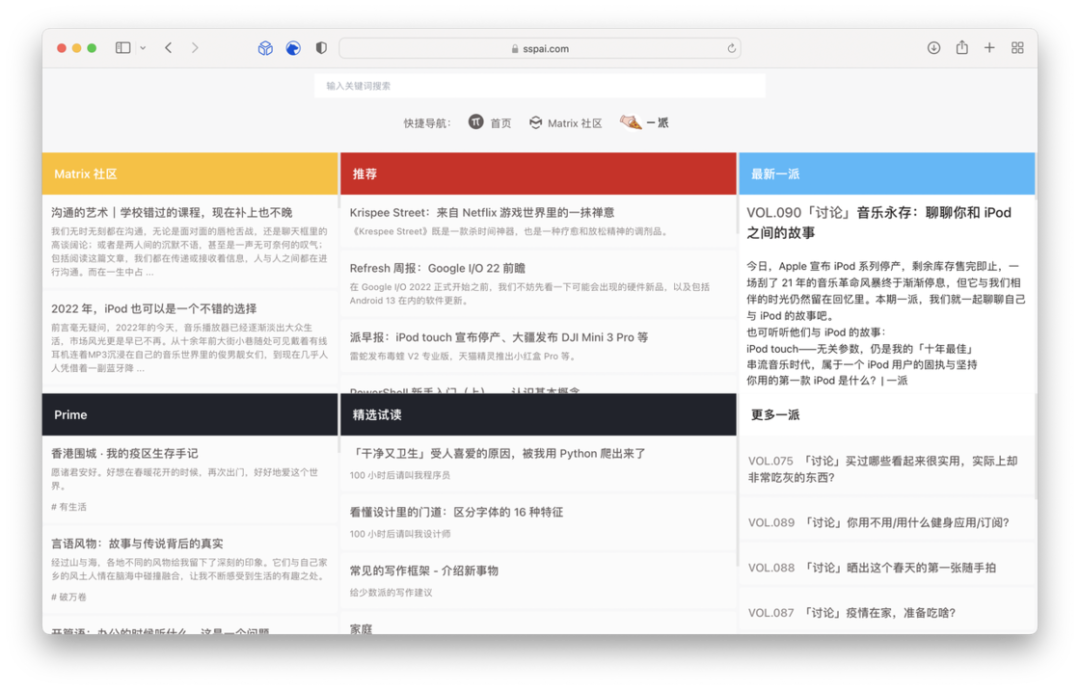Open article 2022 年，iPod 也可以是一个不错的选择
1080x690 pixels.
click(x=154, y=309)
